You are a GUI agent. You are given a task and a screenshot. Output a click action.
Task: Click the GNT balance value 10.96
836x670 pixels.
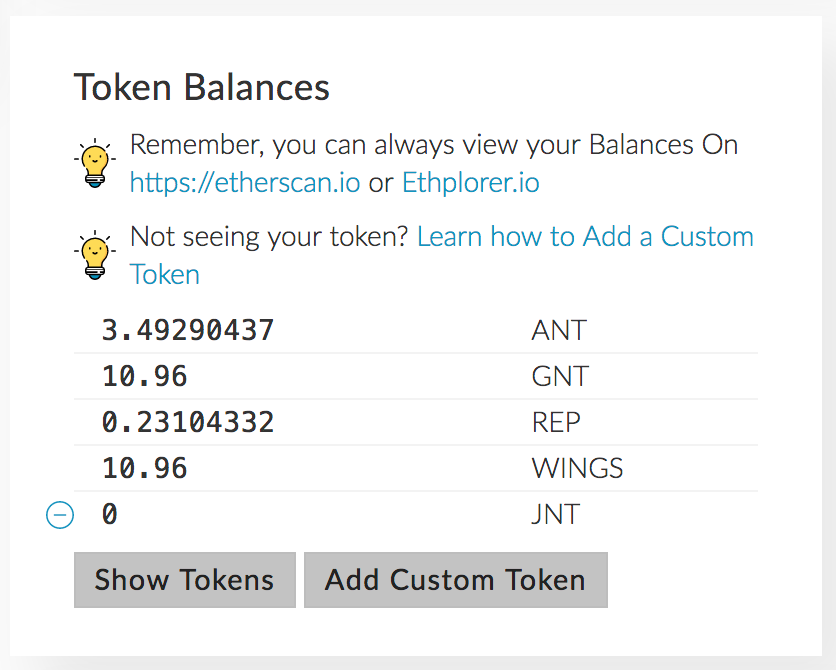[x=144, y=376]
